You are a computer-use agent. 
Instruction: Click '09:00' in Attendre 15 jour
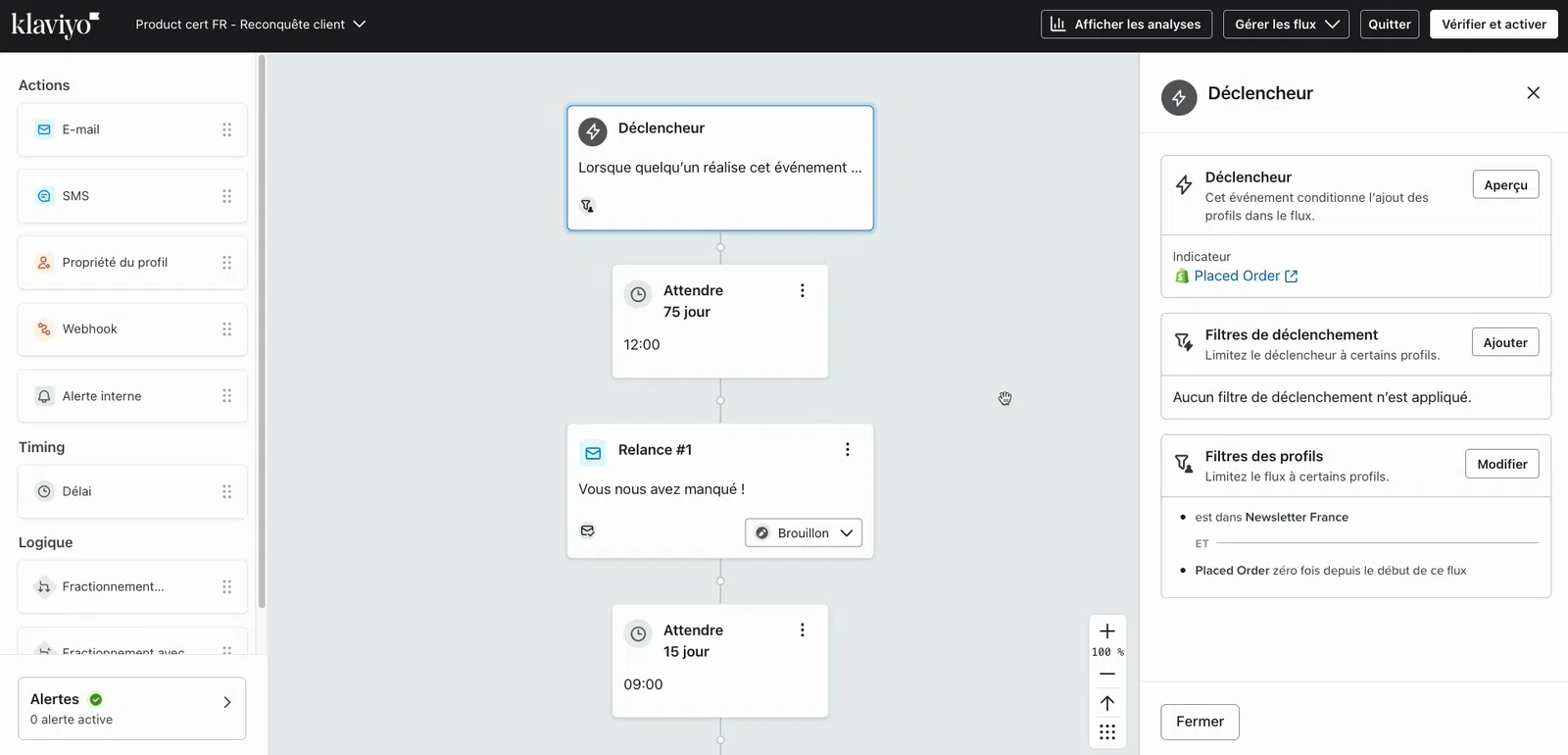click(643, 684)
